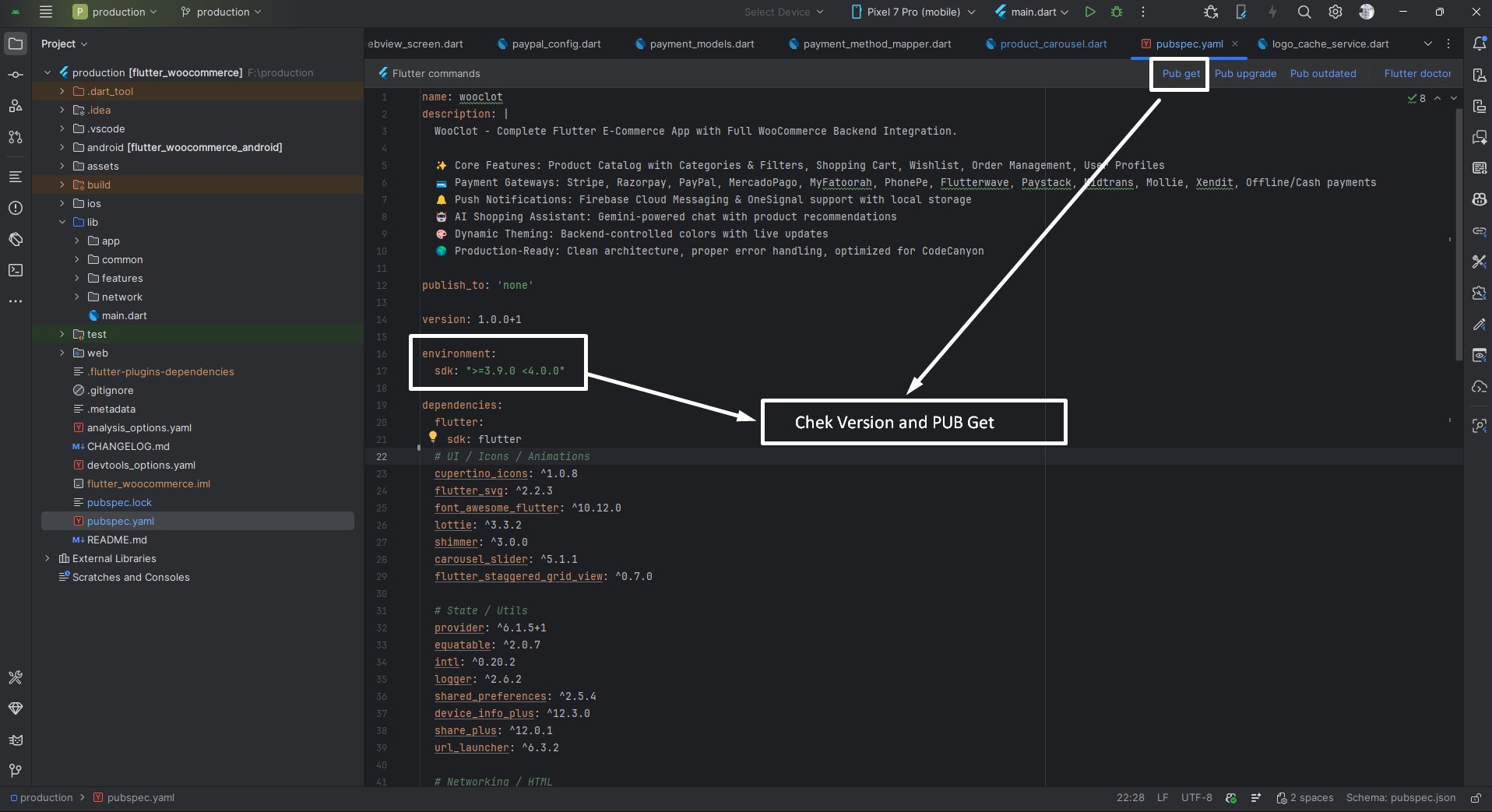Viewport: 1492px width, 812px height.
Task: Open the Terminal tool window icon
Action: tap(16, 270)
